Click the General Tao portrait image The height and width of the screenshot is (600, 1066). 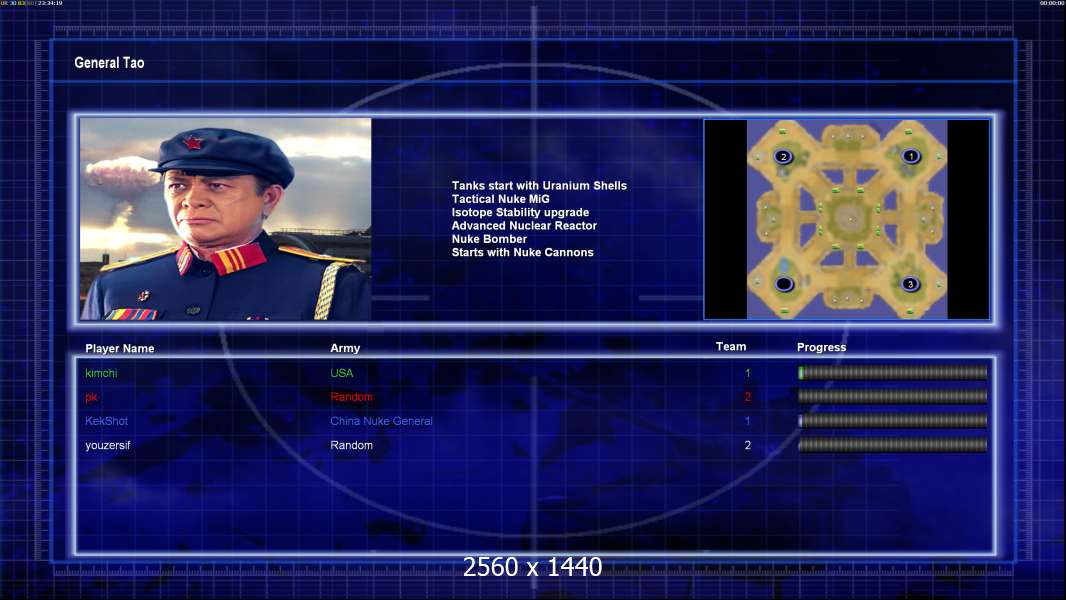226,219
